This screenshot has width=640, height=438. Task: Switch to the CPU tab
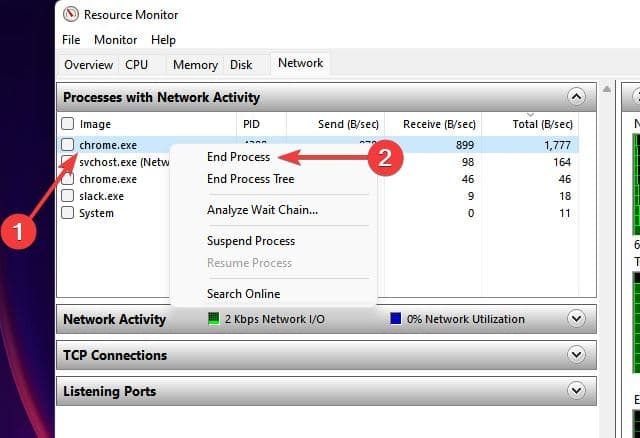(x=136, y=65)
